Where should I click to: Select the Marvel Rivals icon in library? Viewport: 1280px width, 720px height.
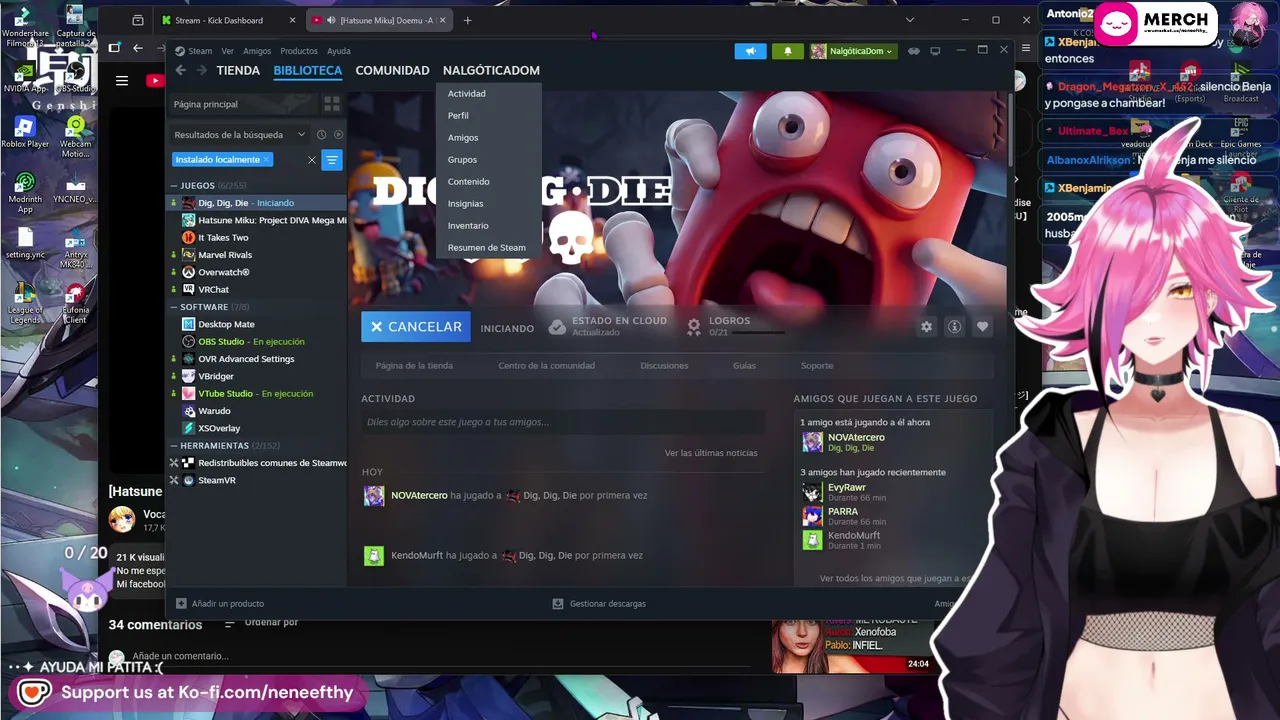188,255
